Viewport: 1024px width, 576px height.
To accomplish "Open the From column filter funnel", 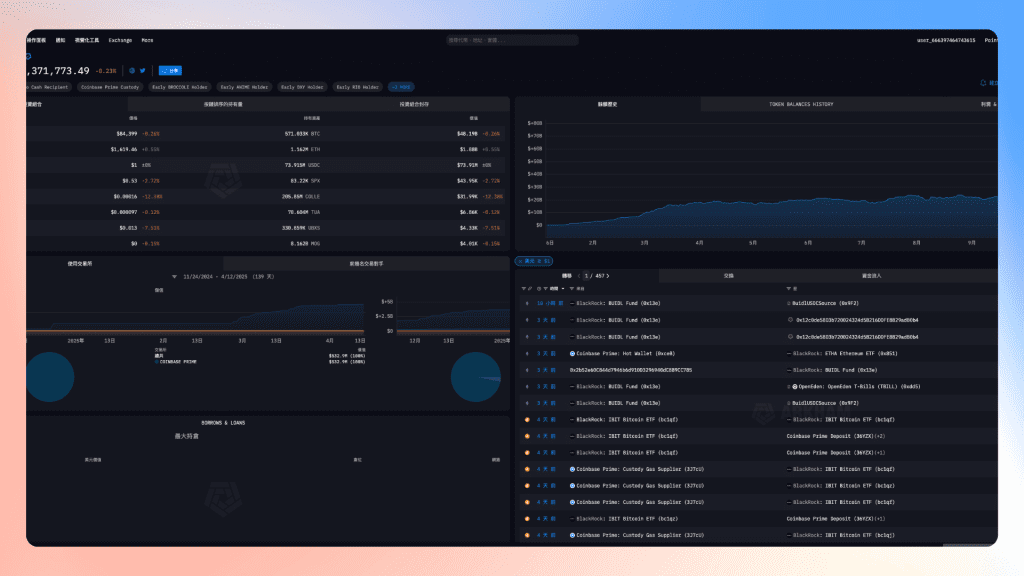I will [x=572, y=289].
